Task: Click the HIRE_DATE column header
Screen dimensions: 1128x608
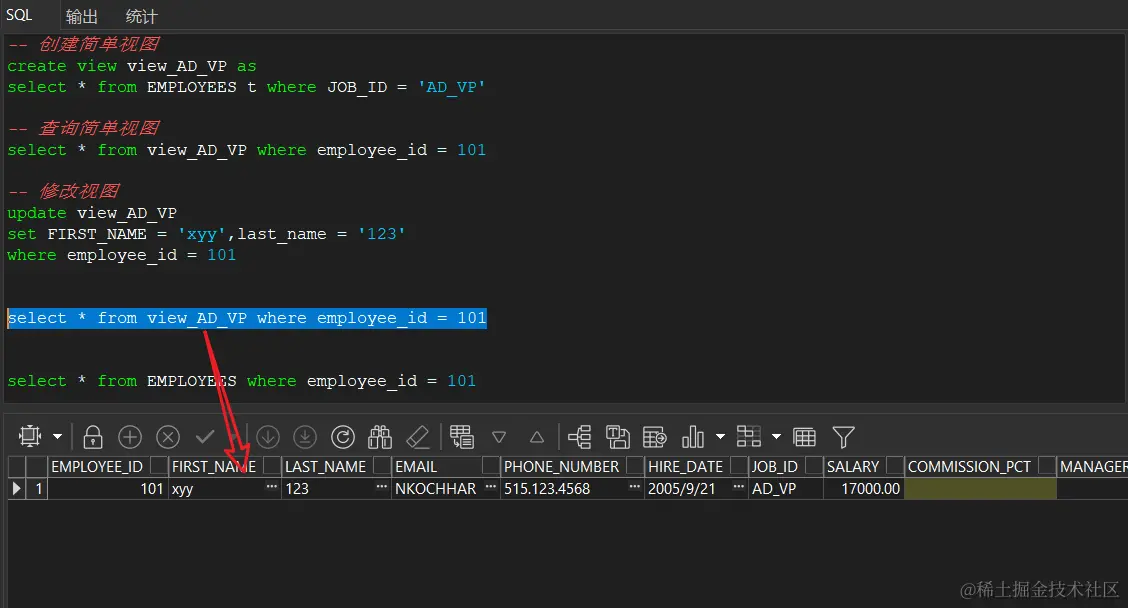Action: pyautogui.click(x=685, y=466)
